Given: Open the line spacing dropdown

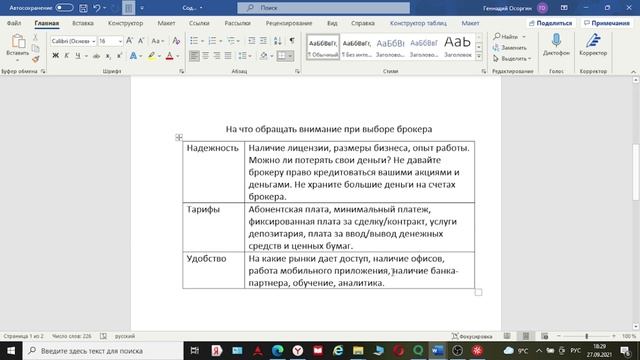Looking at the screenshot, I should 245,56.
